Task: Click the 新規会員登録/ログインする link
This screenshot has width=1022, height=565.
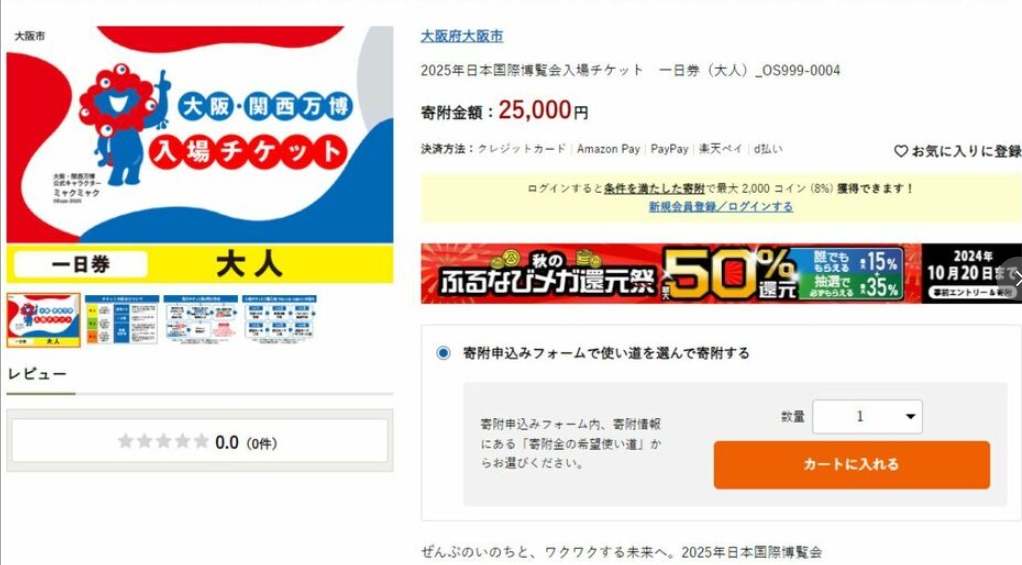Action: coord(721,207)
